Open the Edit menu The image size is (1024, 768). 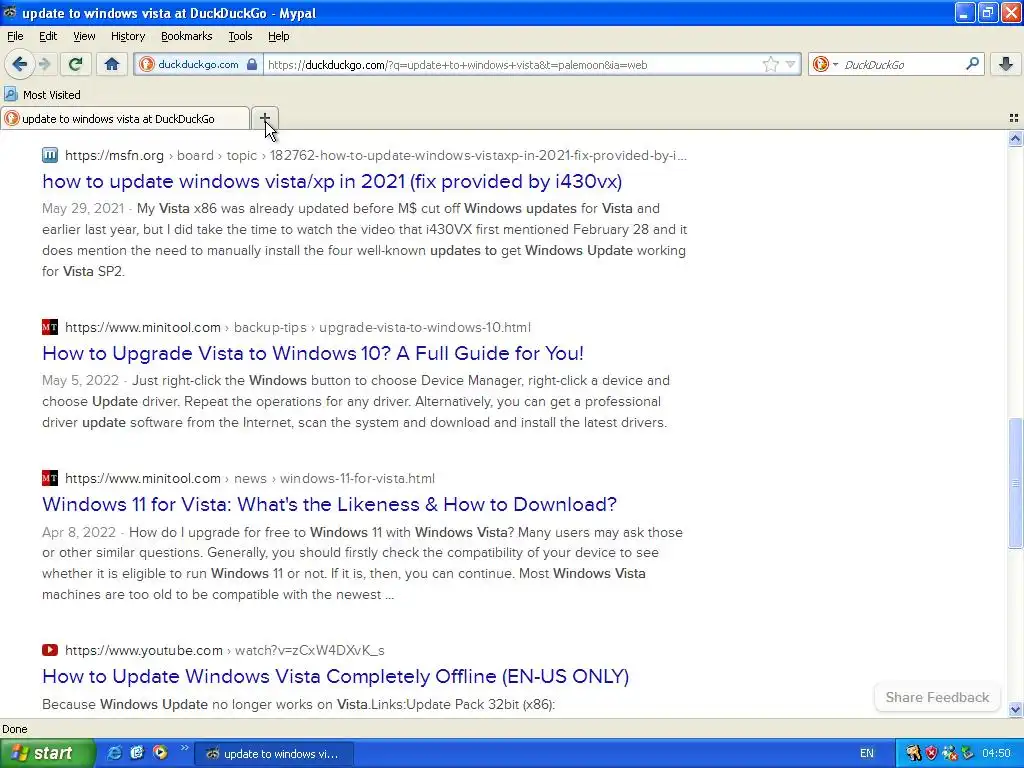pyautogui.click(x=48, y=36)
